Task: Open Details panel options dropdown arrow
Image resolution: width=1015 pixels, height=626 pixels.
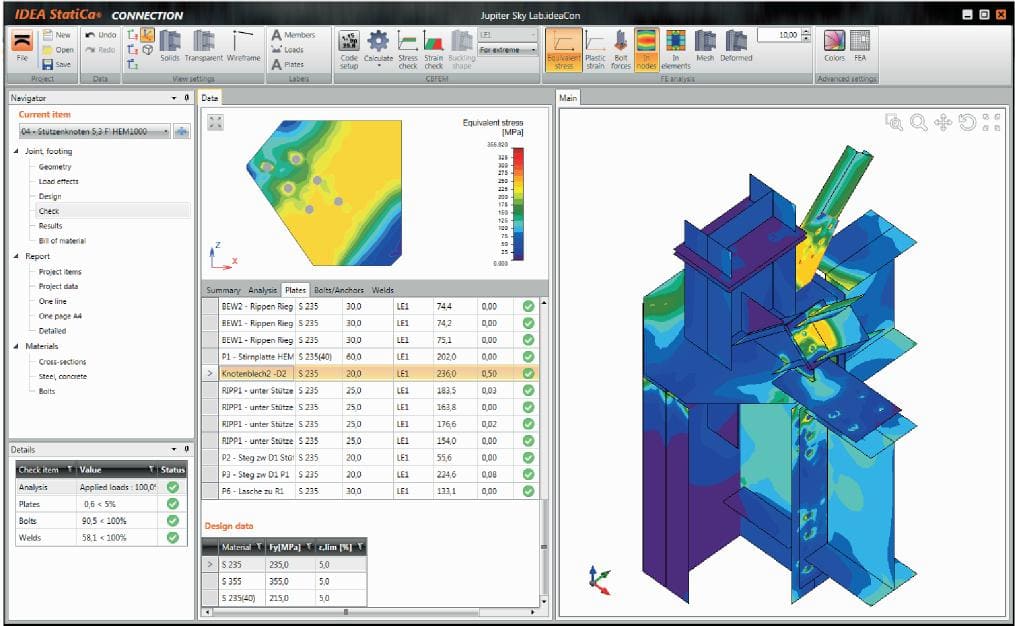Action: (174, 449)
